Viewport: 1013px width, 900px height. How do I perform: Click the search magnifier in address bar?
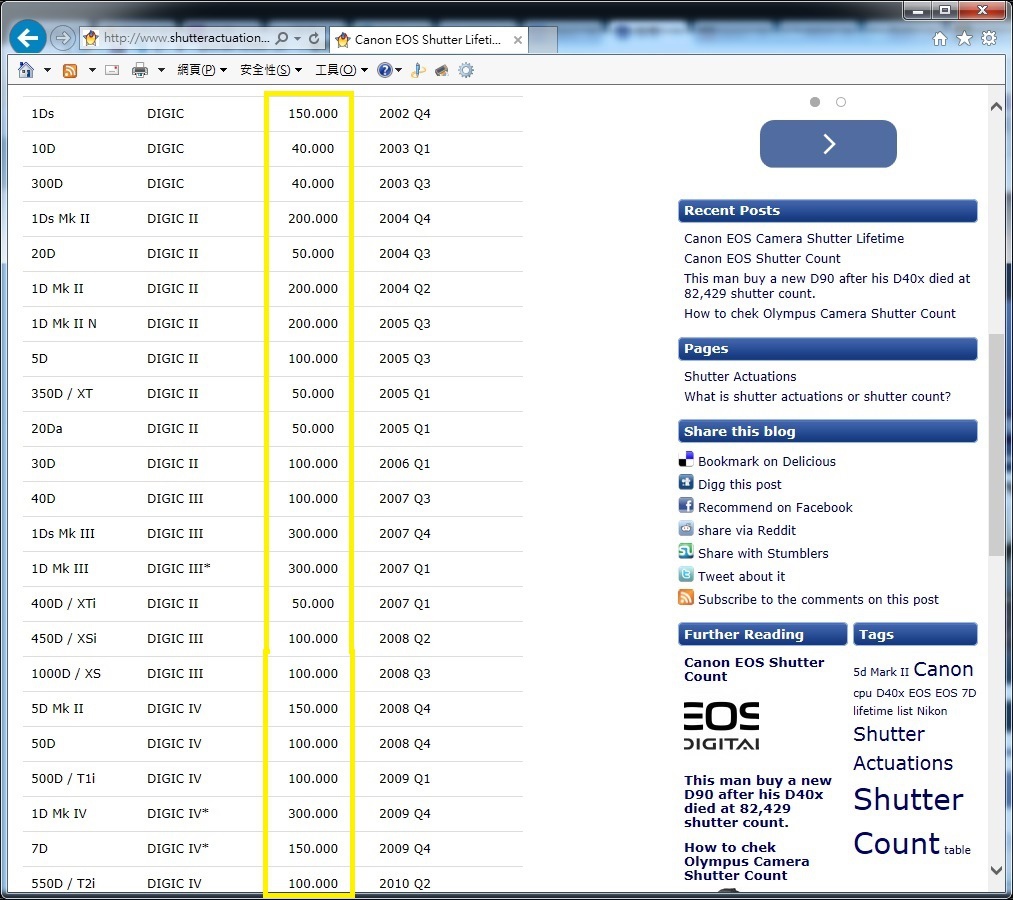point(282,38)
